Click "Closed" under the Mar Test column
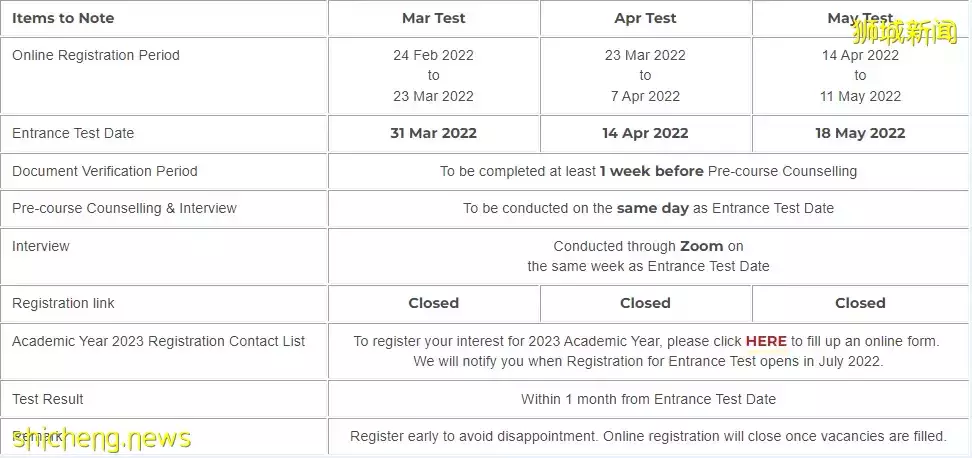 pos(433,303)
